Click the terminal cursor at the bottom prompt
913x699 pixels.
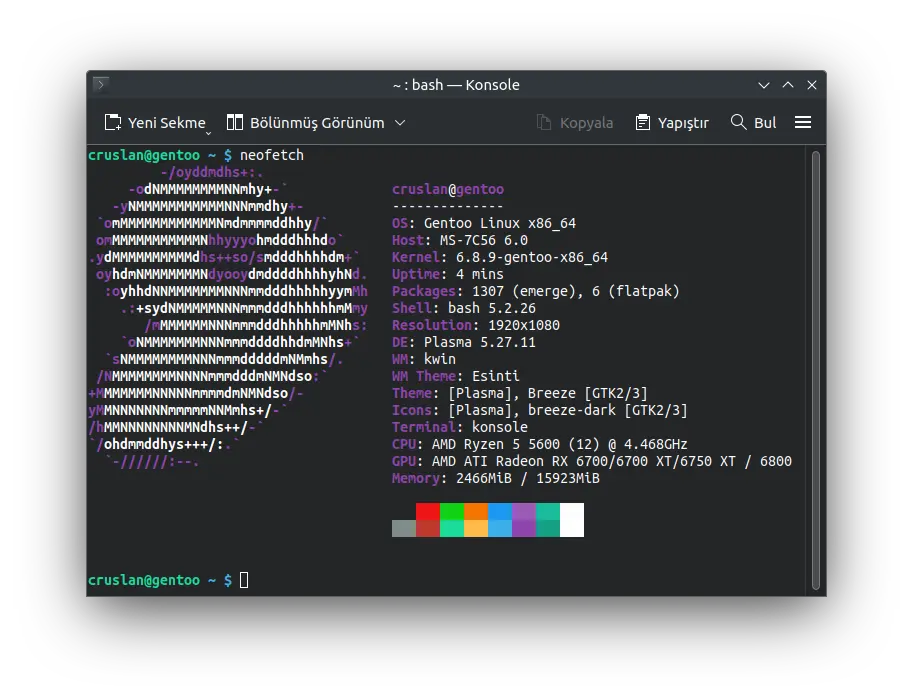pos(244,580)
